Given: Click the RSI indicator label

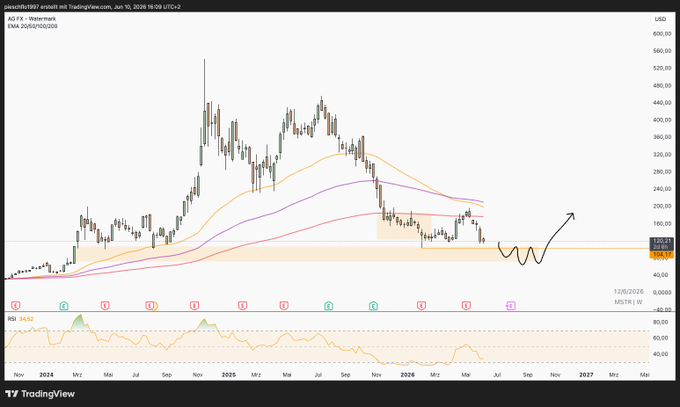Looking at the screenshot, I should point(12,319).
